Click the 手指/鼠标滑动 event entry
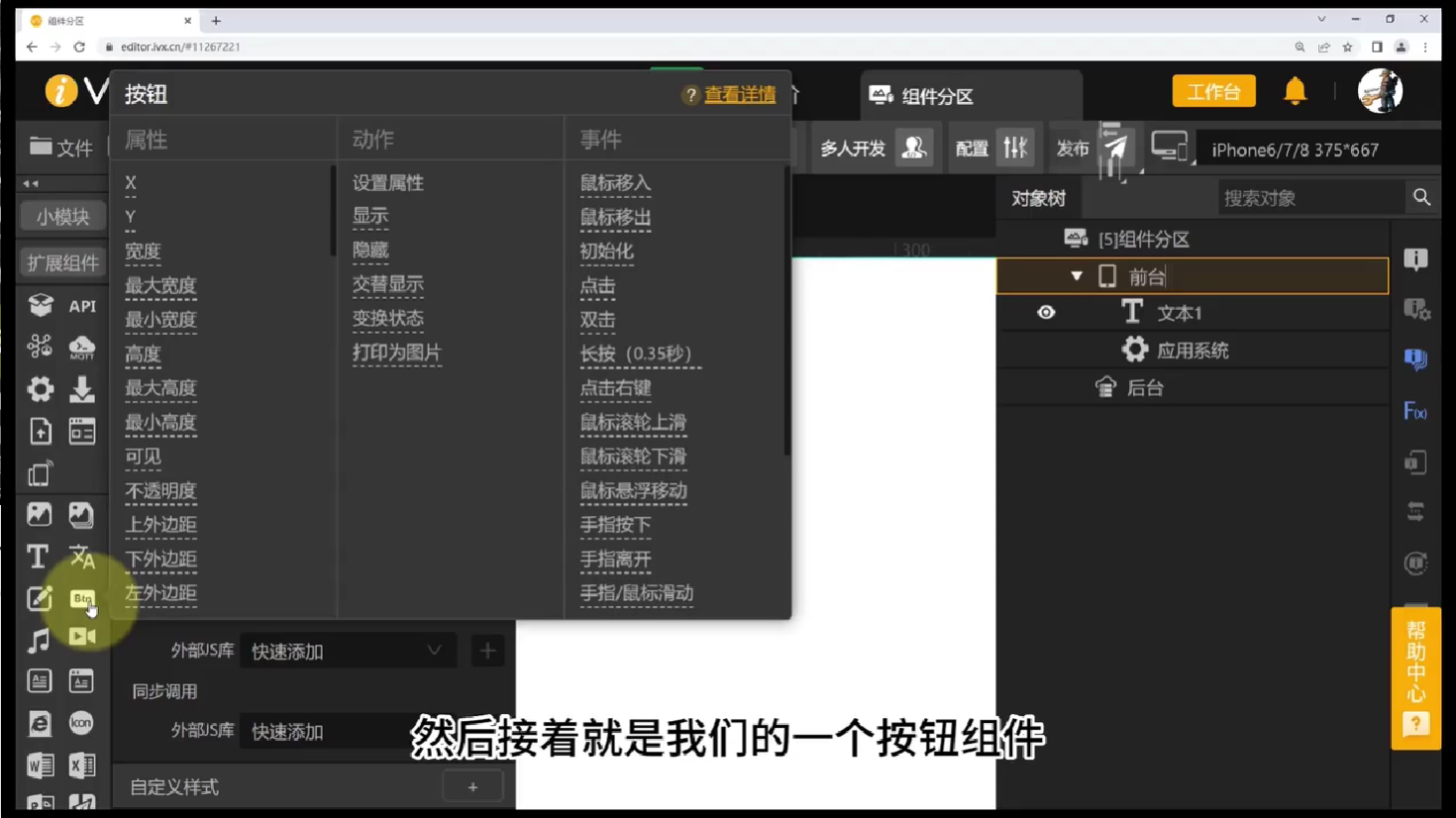Image resolution: width=1456 pixels, height=818 pixels. click(x=636, y=593)
